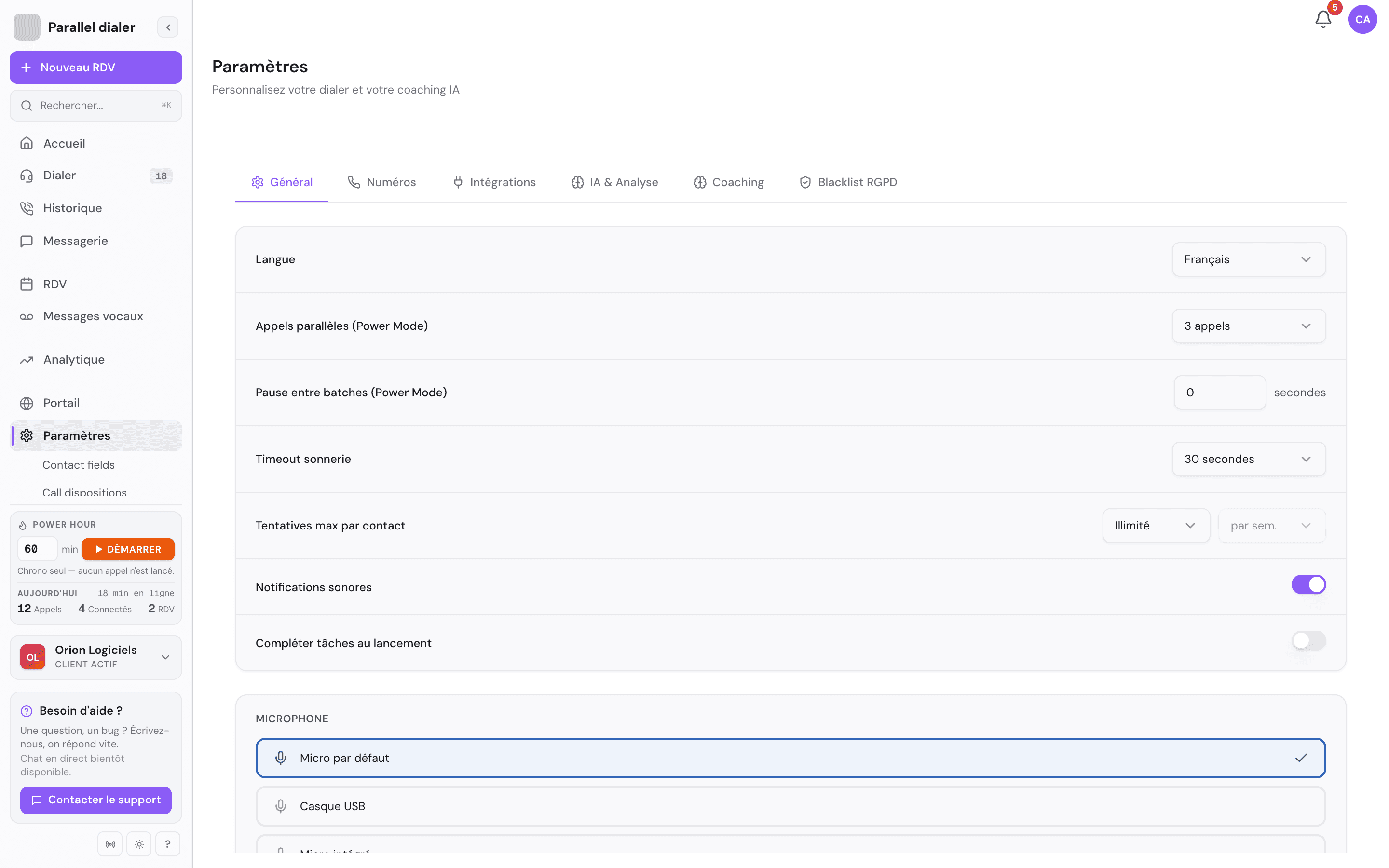
Task: Collapse the sidebar with the chevron button
Action: point(168,27)
